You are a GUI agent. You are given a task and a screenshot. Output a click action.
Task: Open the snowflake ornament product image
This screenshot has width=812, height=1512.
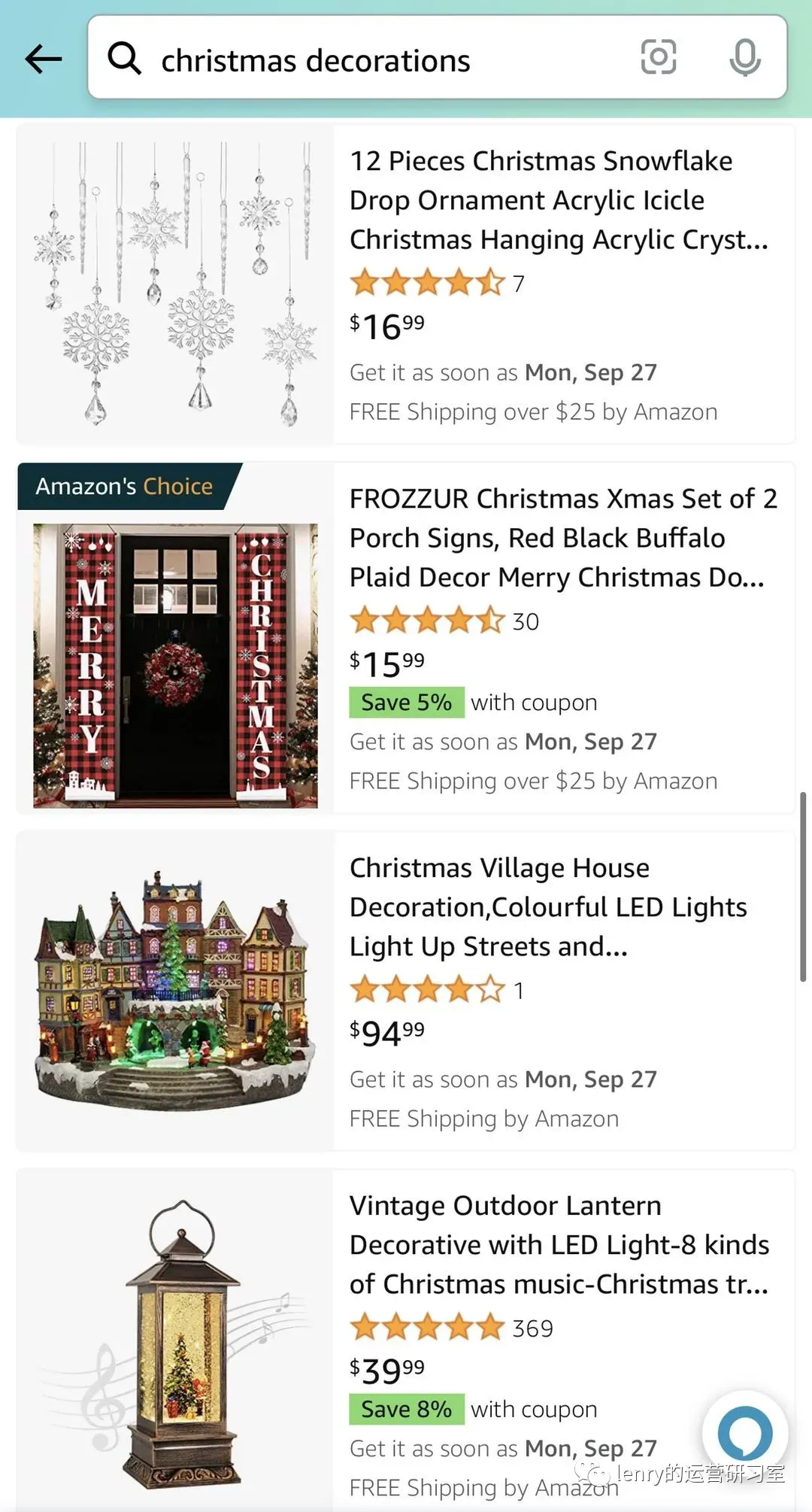175,284
